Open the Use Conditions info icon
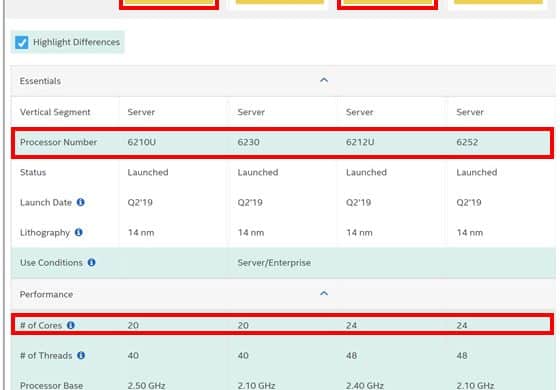This screenshot has width=560, height=390. 91,262
